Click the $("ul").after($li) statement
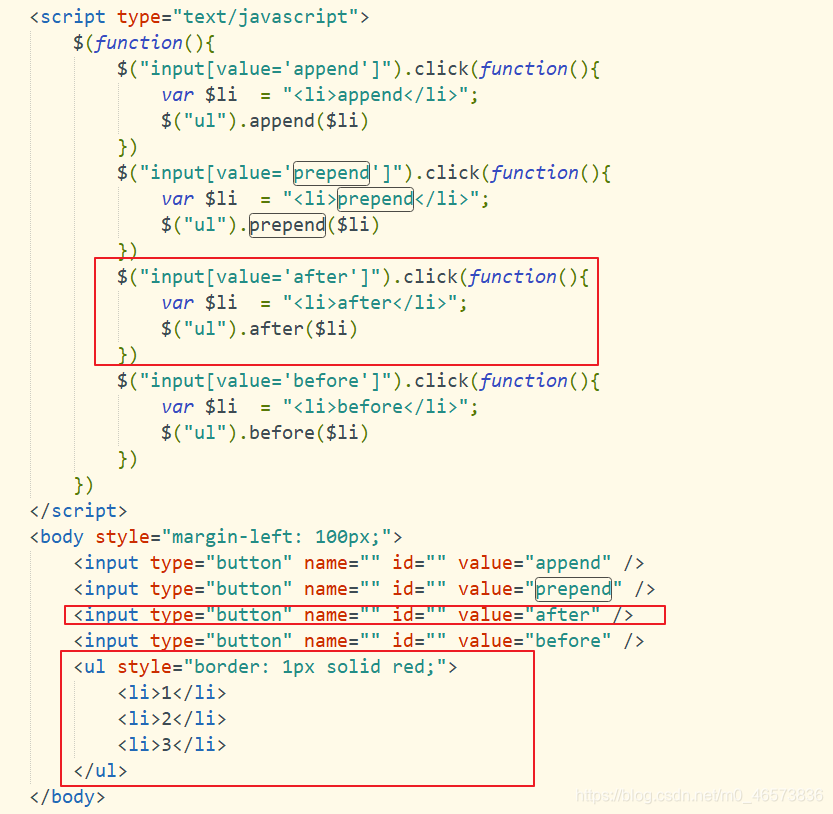The width and height of the screenshot is (833, 814). click(x=259, y=329)
